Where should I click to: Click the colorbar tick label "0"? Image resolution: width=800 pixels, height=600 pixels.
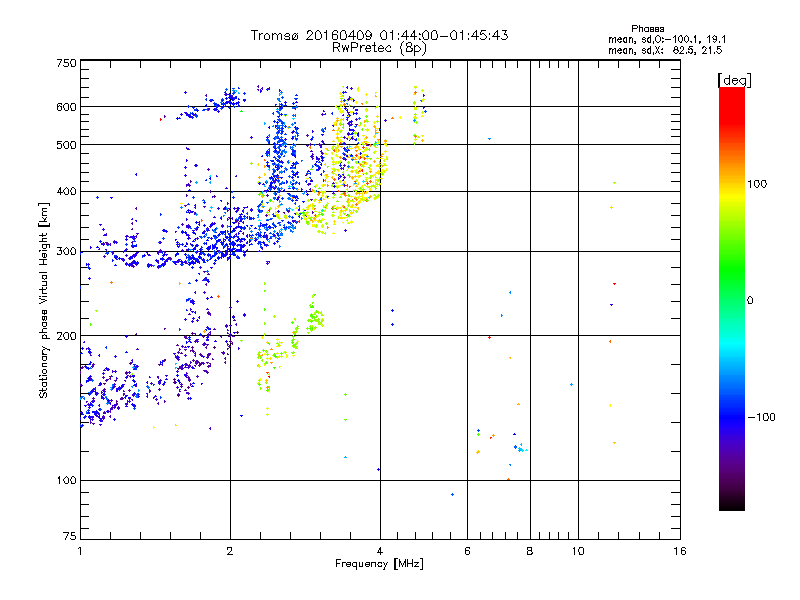tap(750, 301)
